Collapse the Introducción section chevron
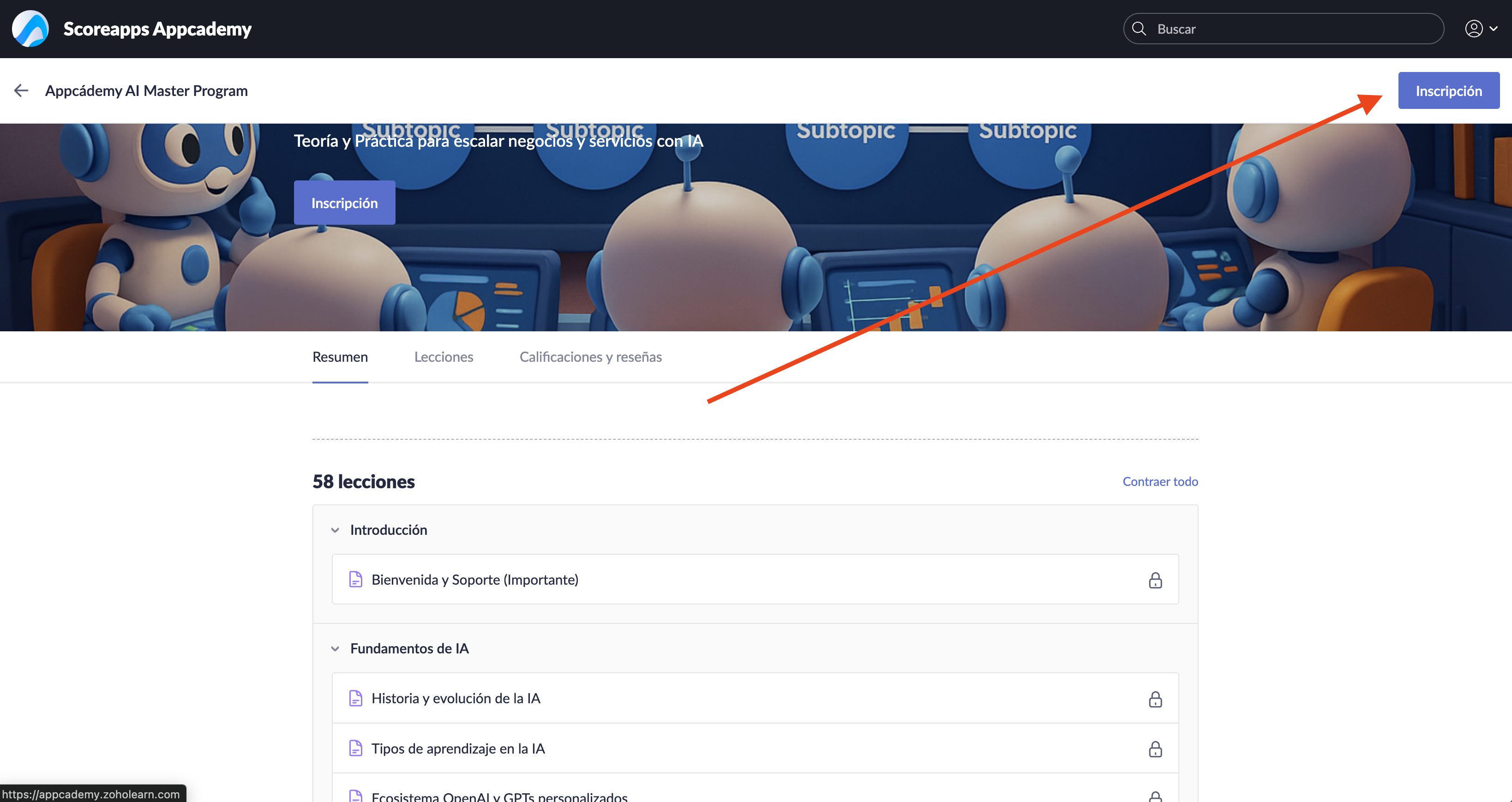Image resolution: width=1512 pixels, height=802 pixels. point(335,530)
